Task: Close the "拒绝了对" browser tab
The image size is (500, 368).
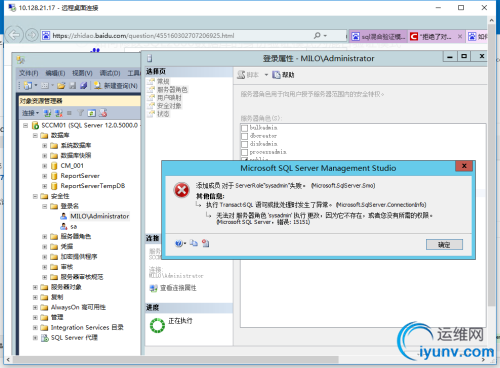Action: click(460, 36)
